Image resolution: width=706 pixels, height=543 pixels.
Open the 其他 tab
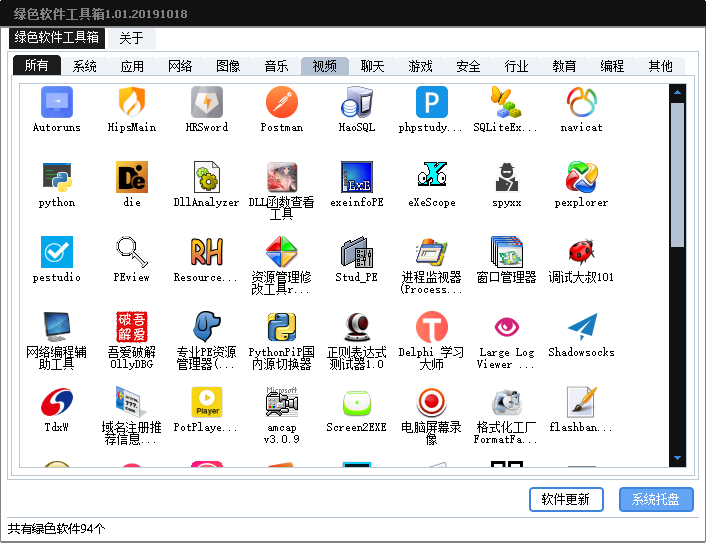point(661,66)
